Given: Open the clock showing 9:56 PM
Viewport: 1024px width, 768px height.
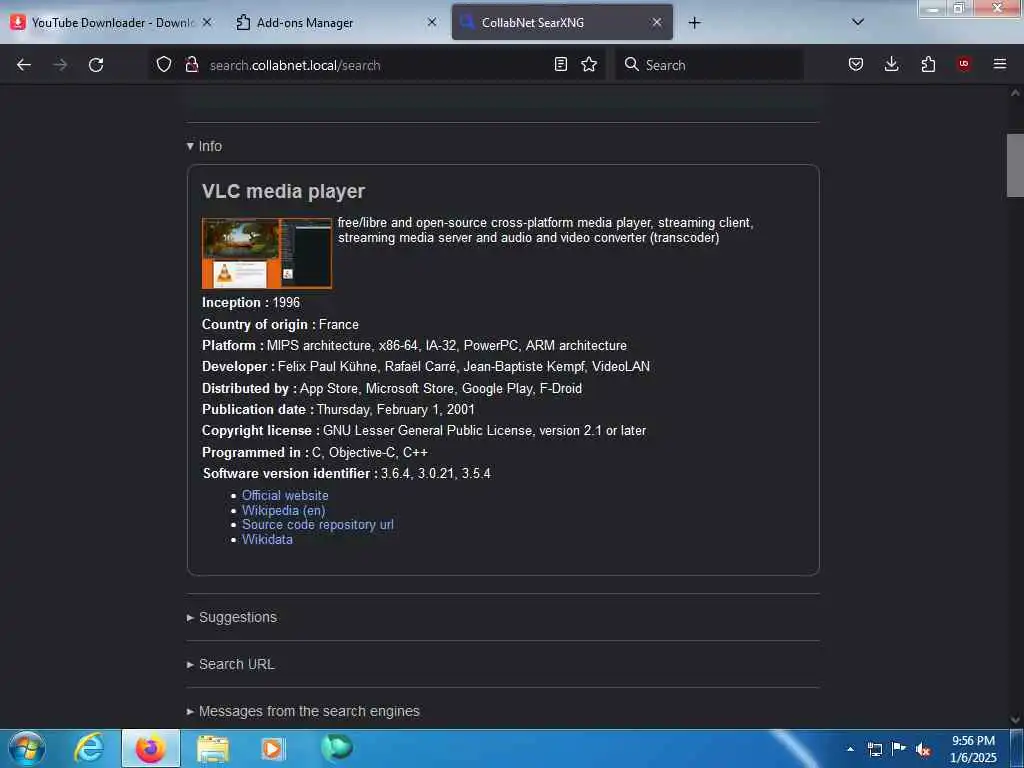Looking at the screenshot, I should tap(973, 749).
